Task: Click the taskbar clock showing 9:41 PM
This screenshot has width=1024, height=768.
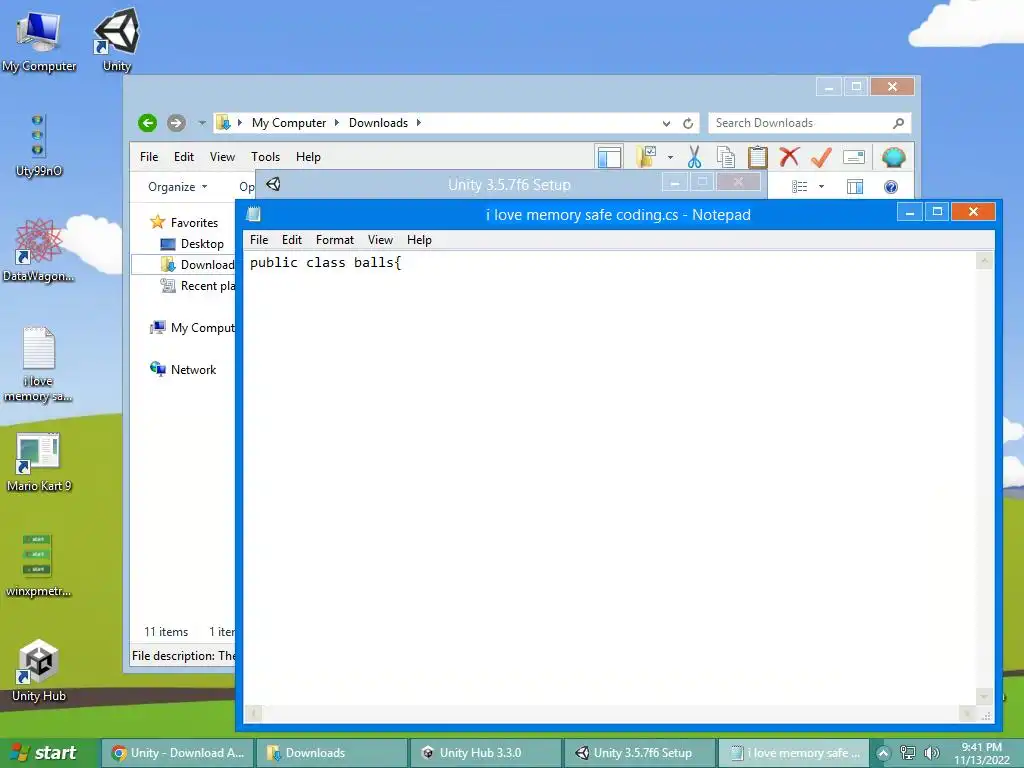Action: coord(982,754)
